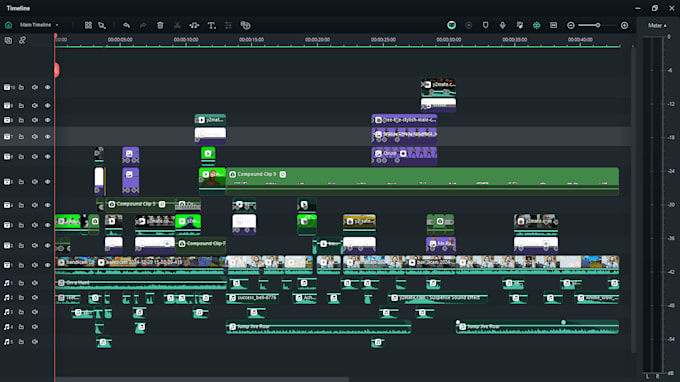Open the timeline layout grid tool
The height and width of the screenshot is (382, 680).
[x=88, y=25]
